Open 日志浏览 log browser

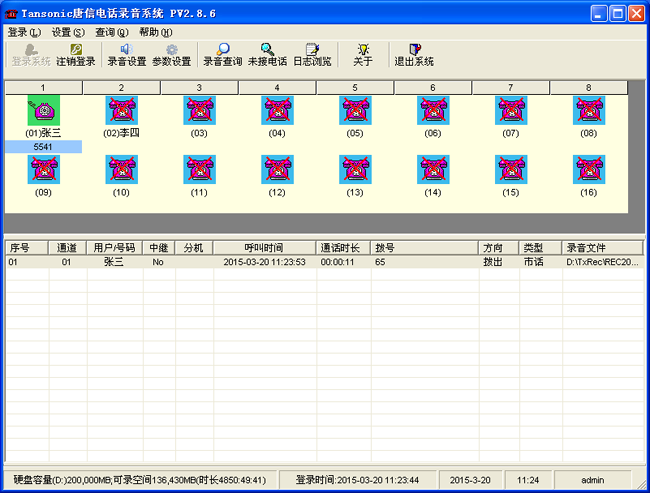pos(312,54)
